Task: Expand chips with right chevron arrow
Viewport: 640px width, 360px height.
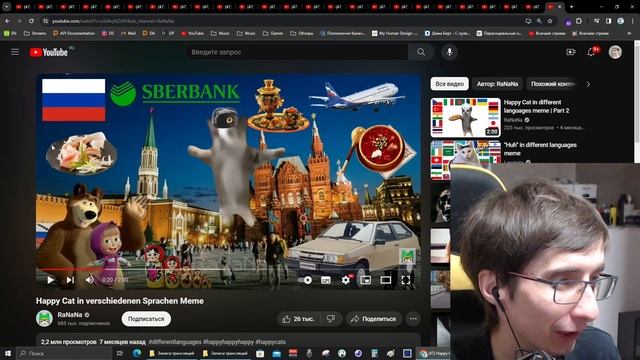Action: pos(588,84)
